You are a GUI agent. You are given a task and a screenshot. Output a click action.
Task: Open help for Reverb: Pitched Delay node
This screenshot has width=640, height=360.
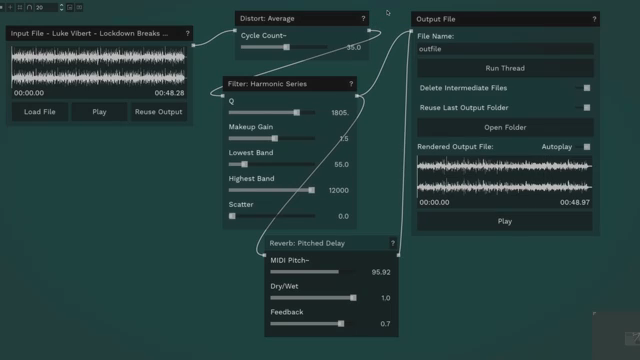393,243
